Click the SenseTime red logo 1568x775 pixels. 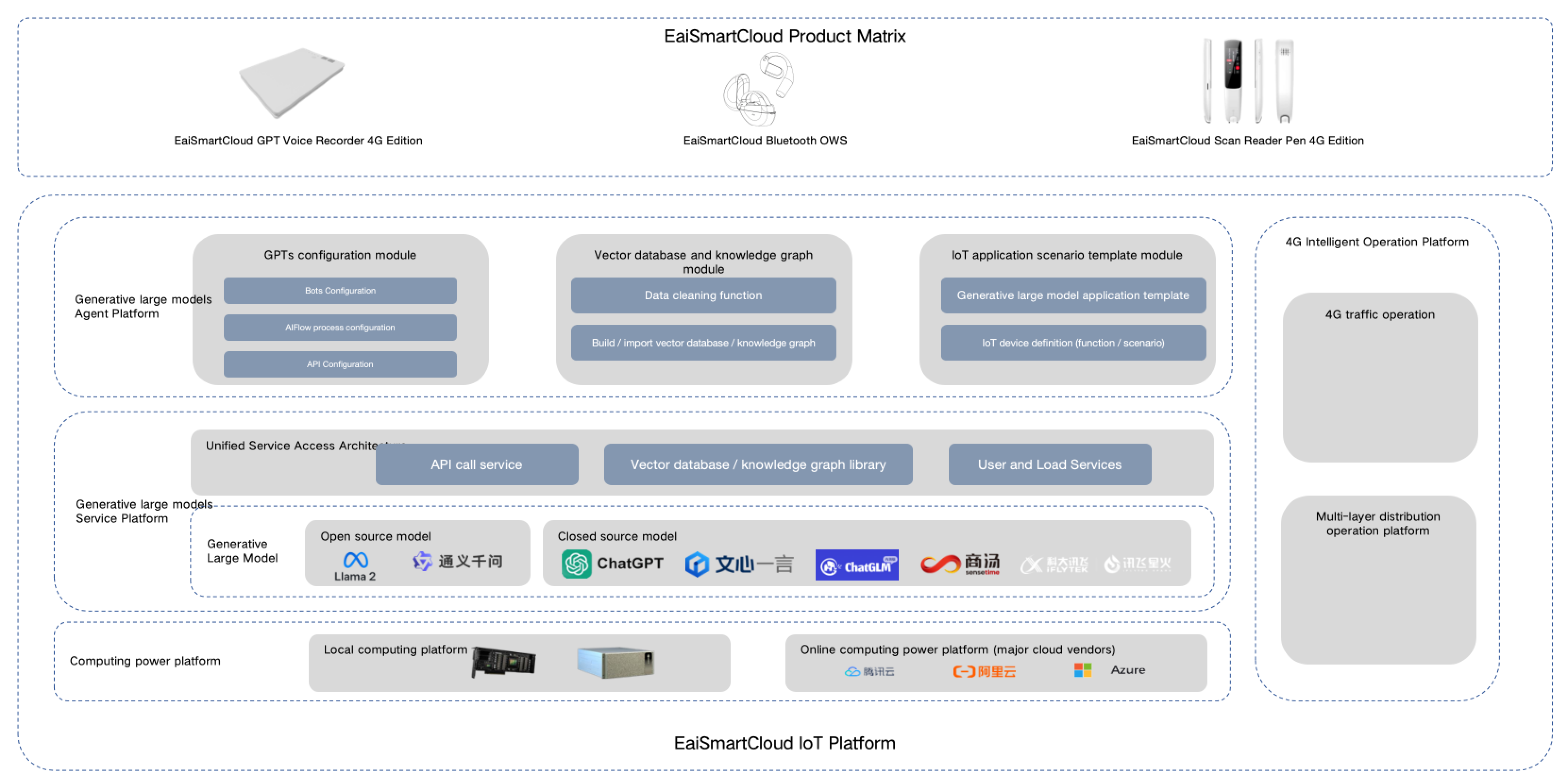coord(940,564)
